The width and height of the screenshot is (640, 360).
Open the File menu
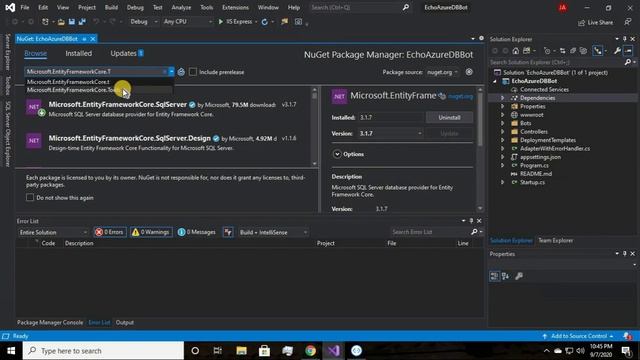pyautogui.click(x=25, y=7)
